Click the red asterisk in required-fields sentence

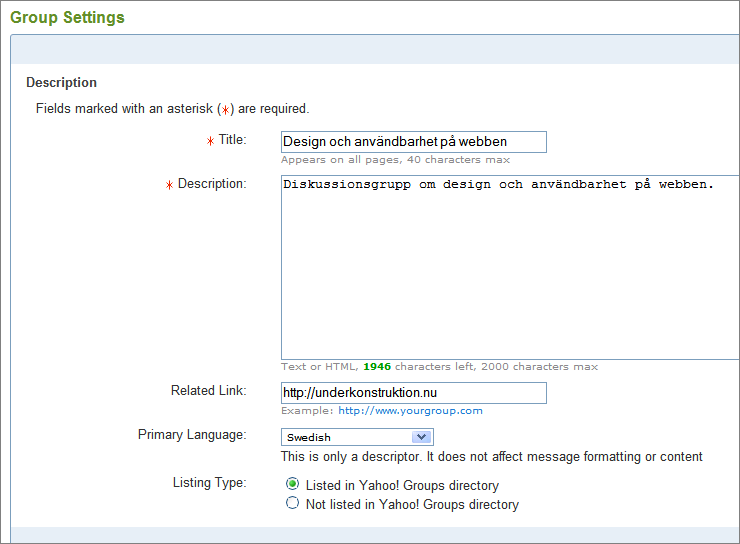click(x=226, y=110)
